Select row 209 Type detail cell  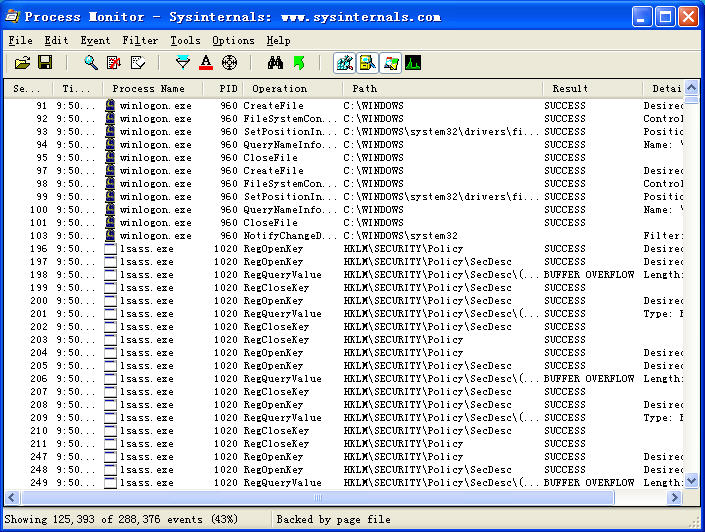pyautogui.click(x=663, y=418)
